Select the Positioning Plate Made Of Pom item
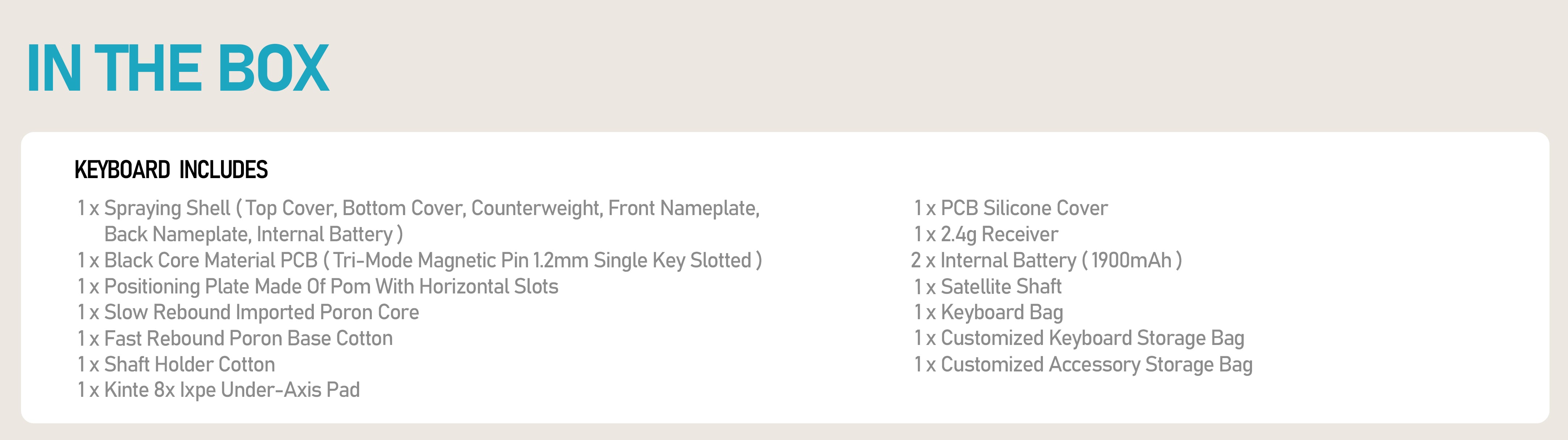Screen dimensions: 1568x440 coord(318,287)
